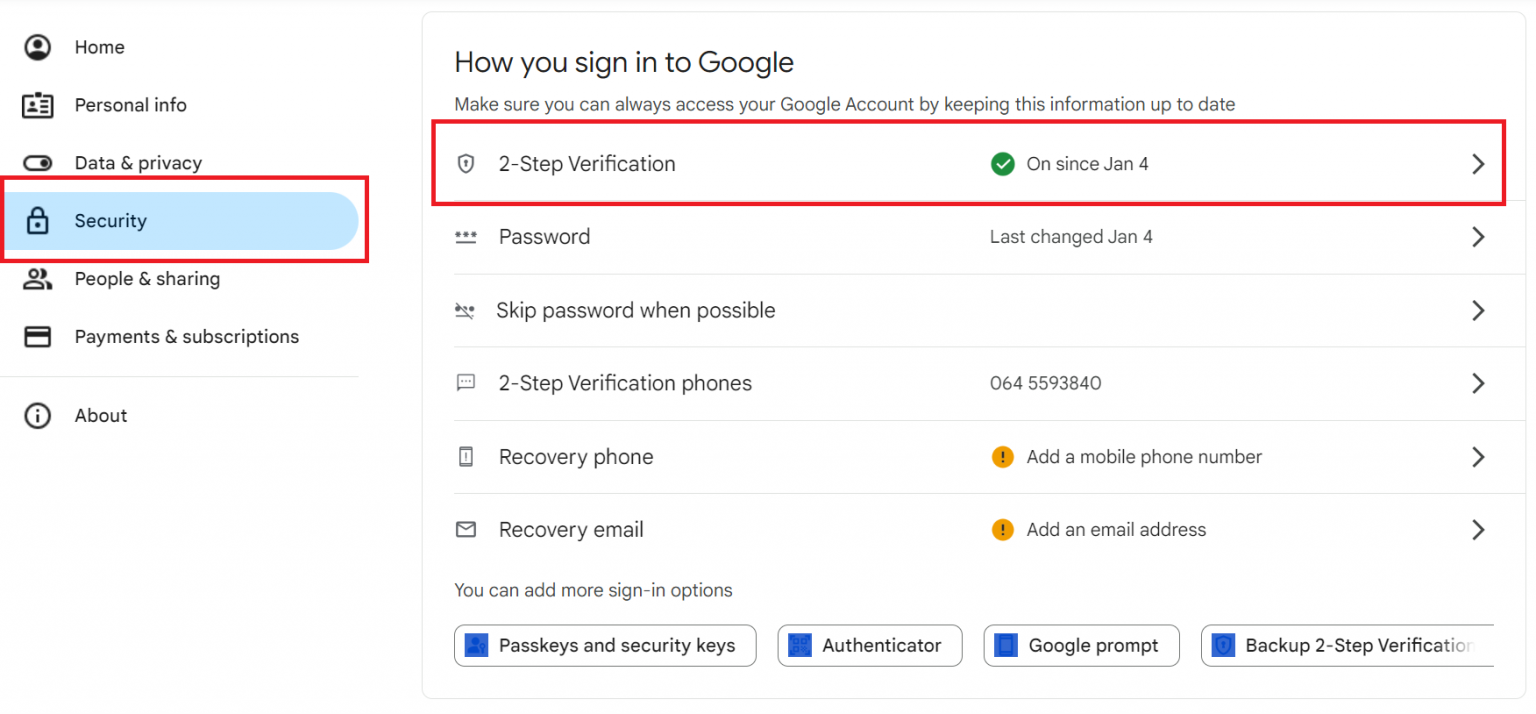
Task: Click the warning icon next to Recovery phone
Action: [x=1003, y=457]
